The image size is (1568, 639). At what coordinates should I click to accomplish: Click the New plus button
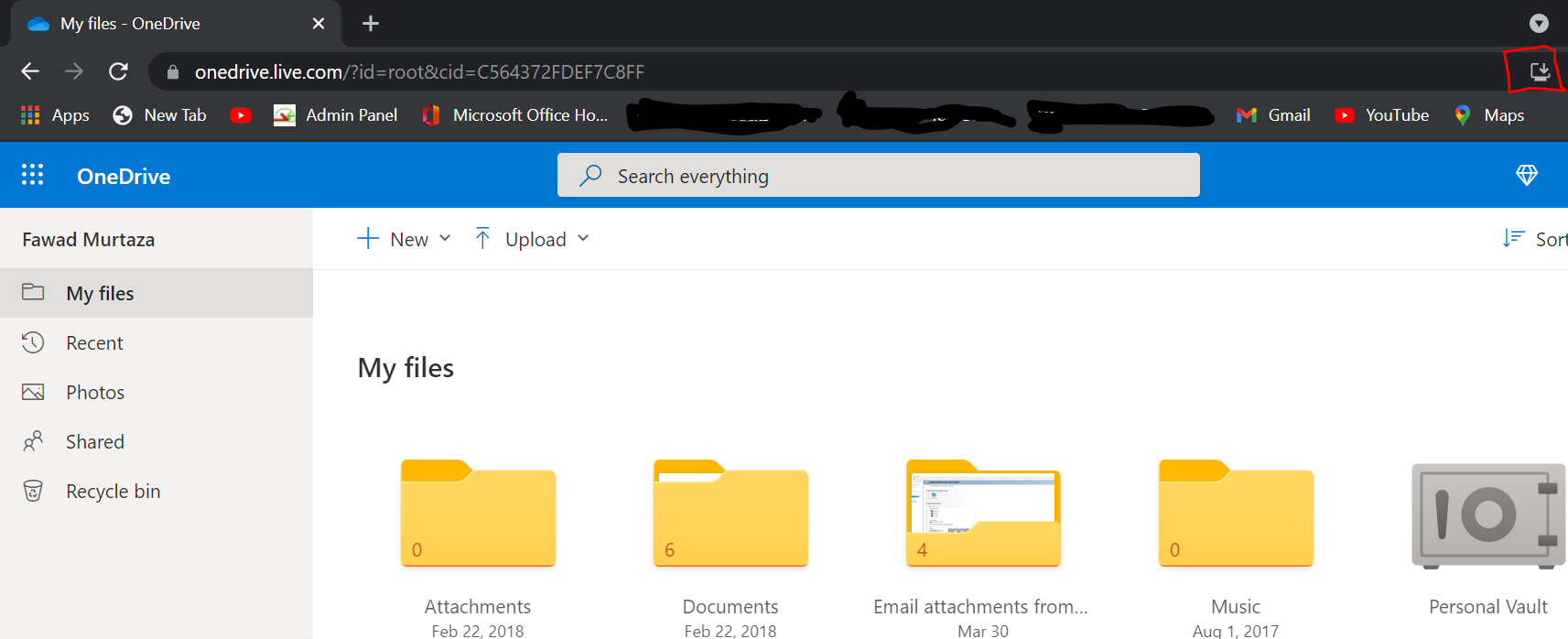point(393,239)
